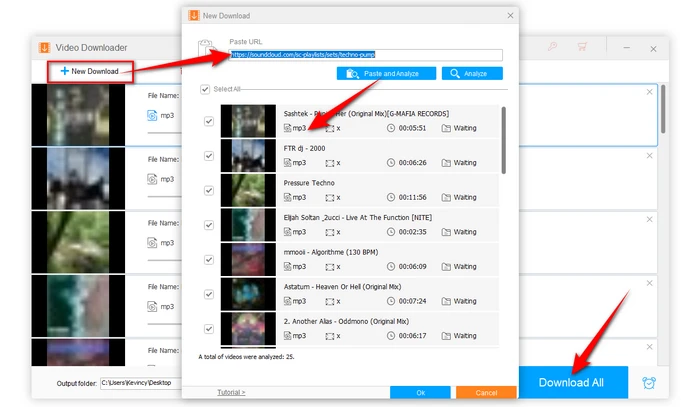700x407 pixels.
Task: Click the duration clock icon in Astatum row
Action: [x=391, y=301]
